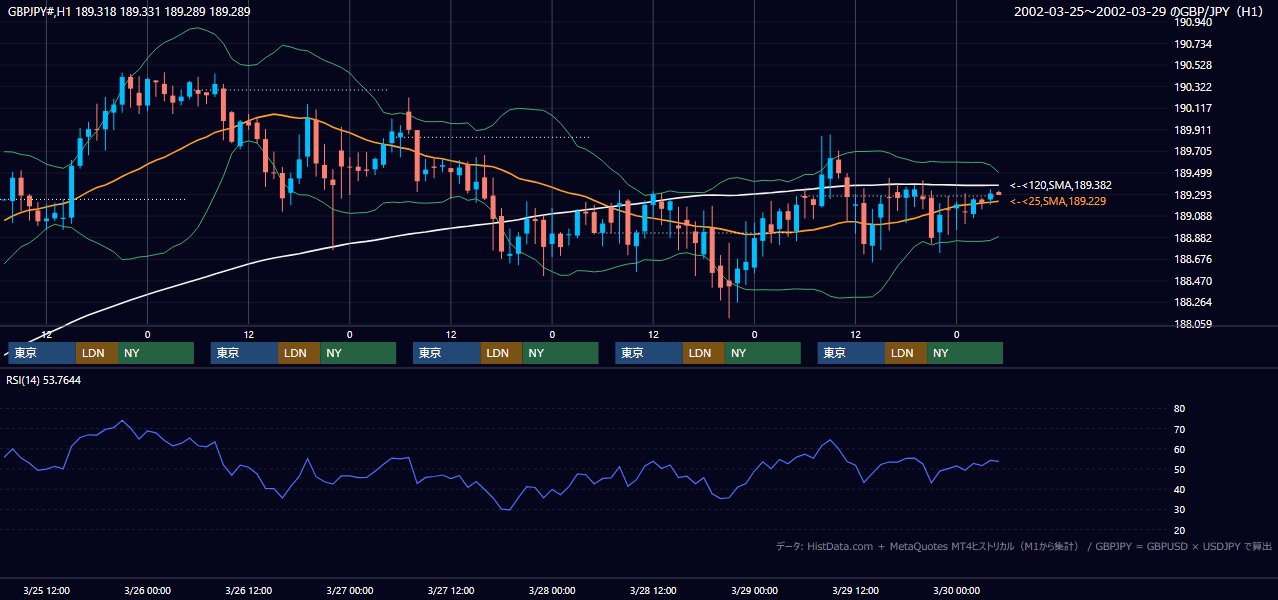Select the NY session box for 3/27

coord(560,353)
